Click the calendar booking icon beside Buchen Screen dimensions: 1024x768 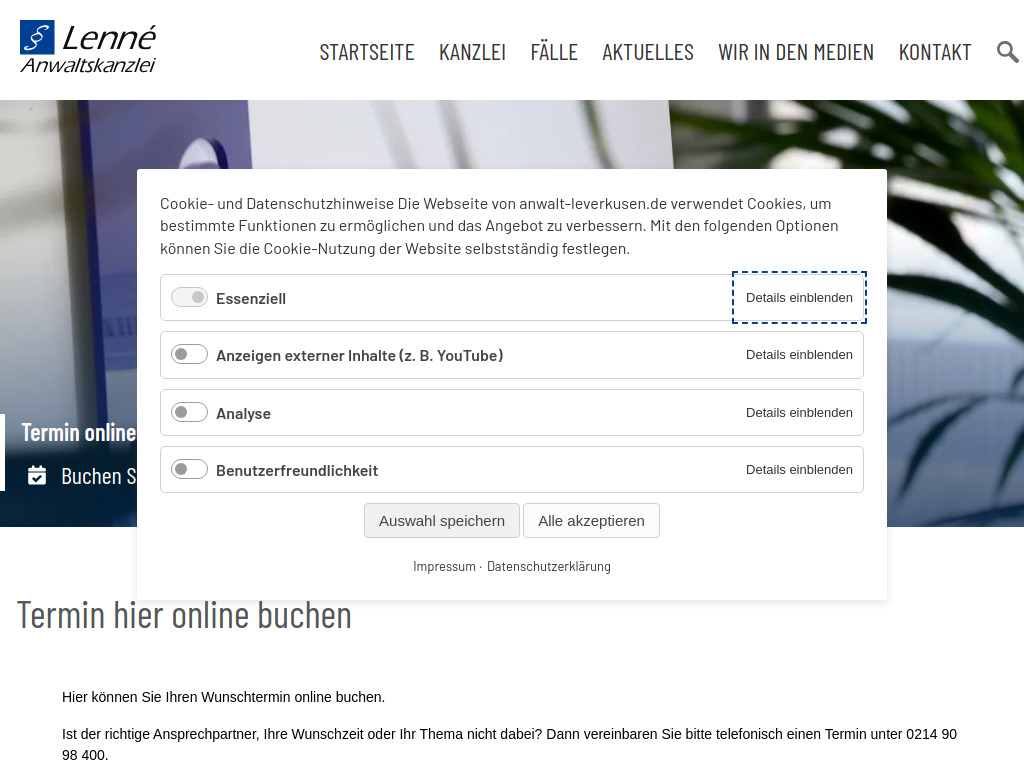coord(37,475)
